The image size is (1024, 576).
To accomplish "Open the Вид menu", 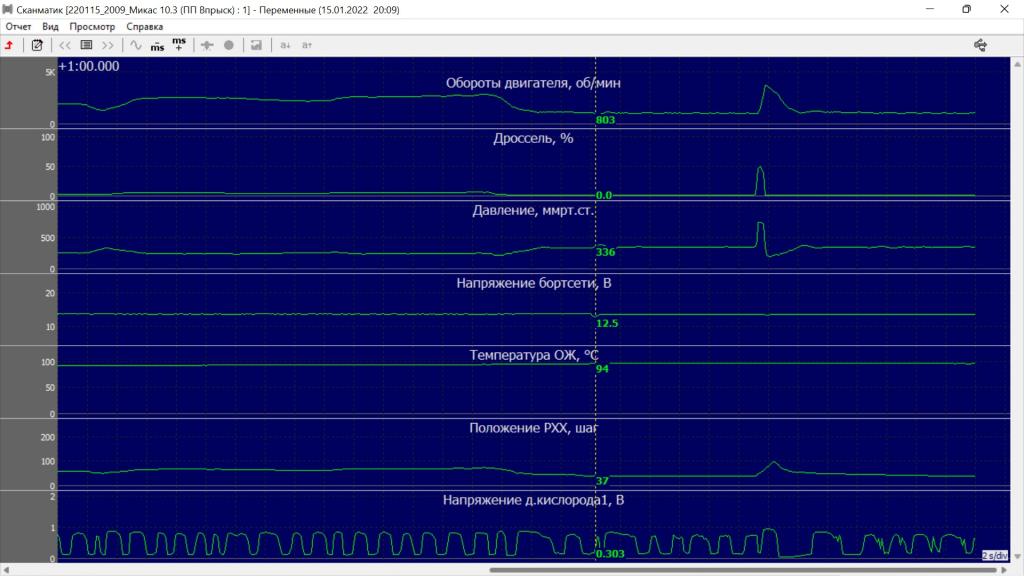I will click(50, 27).
